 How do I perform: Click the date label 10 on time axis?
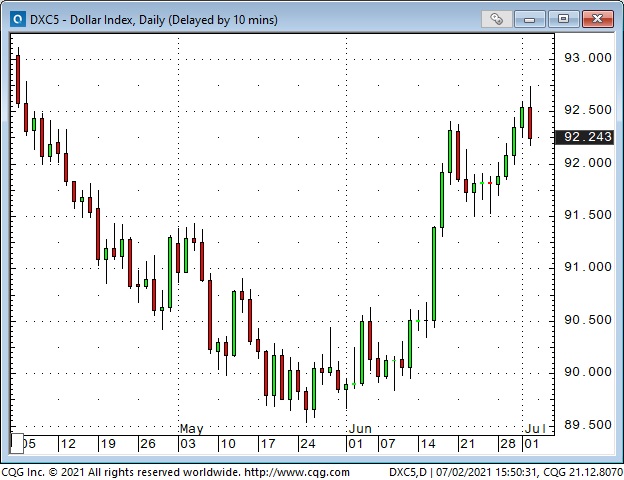click(x=228, y=444)
